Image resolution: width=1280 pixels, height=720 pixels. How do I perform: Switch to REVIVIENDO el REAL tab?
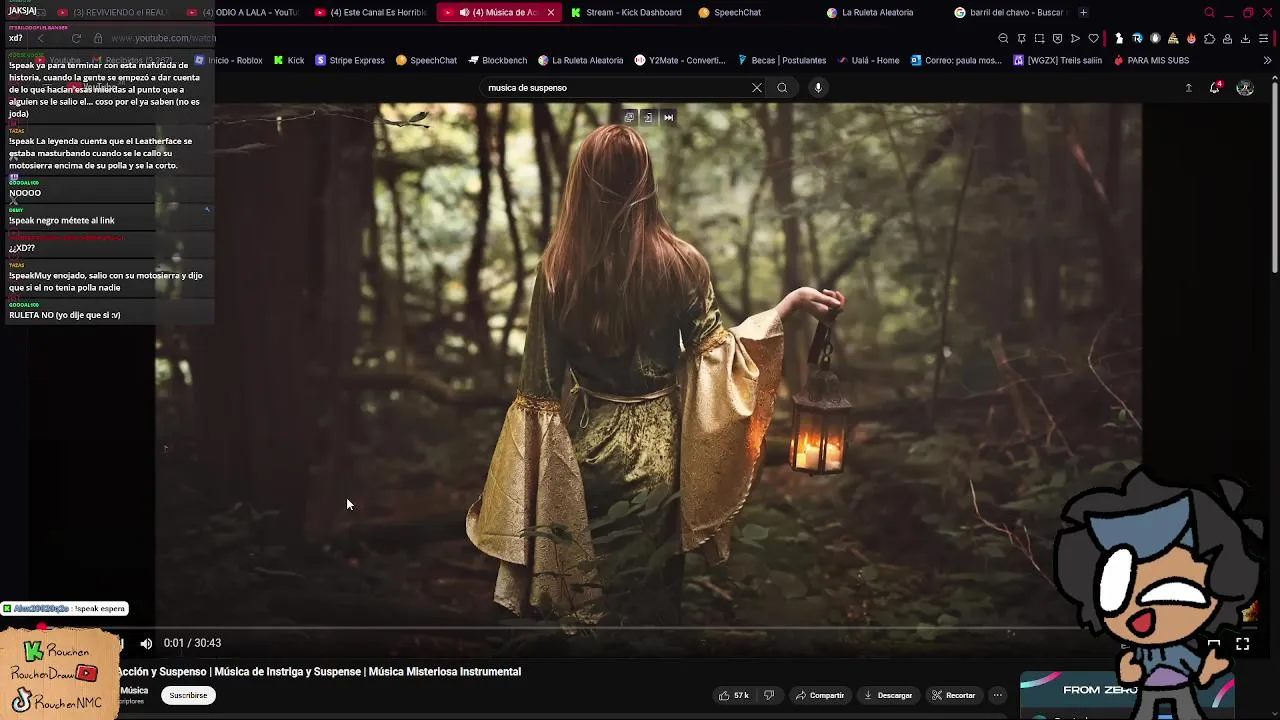pos(112,12)
